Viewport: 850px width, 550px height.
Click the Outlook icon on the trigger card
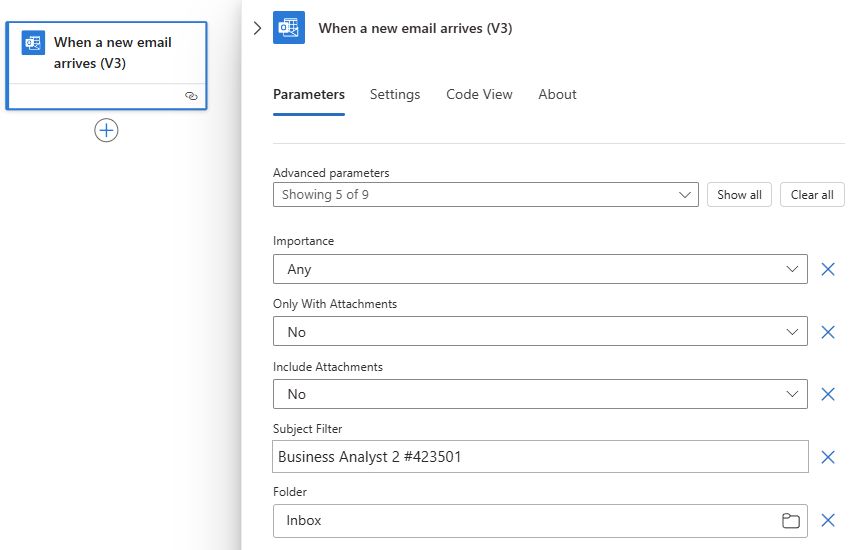tap(33, 43)
